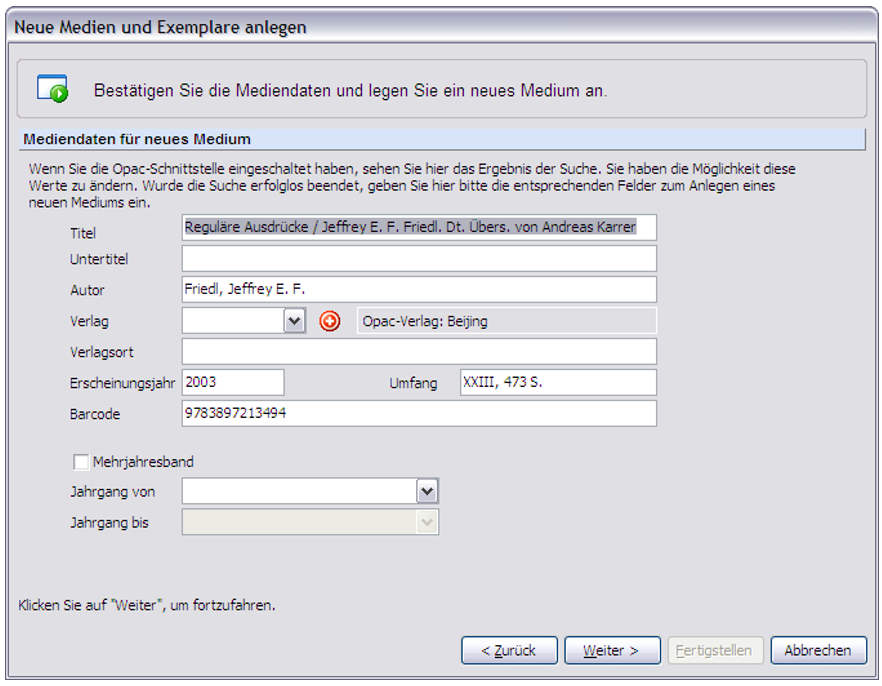The height and width of the screenshot is (686, 882).
Task: Click the Weiter button to continue
Action: pyautogui.click(x=612, y=651)
